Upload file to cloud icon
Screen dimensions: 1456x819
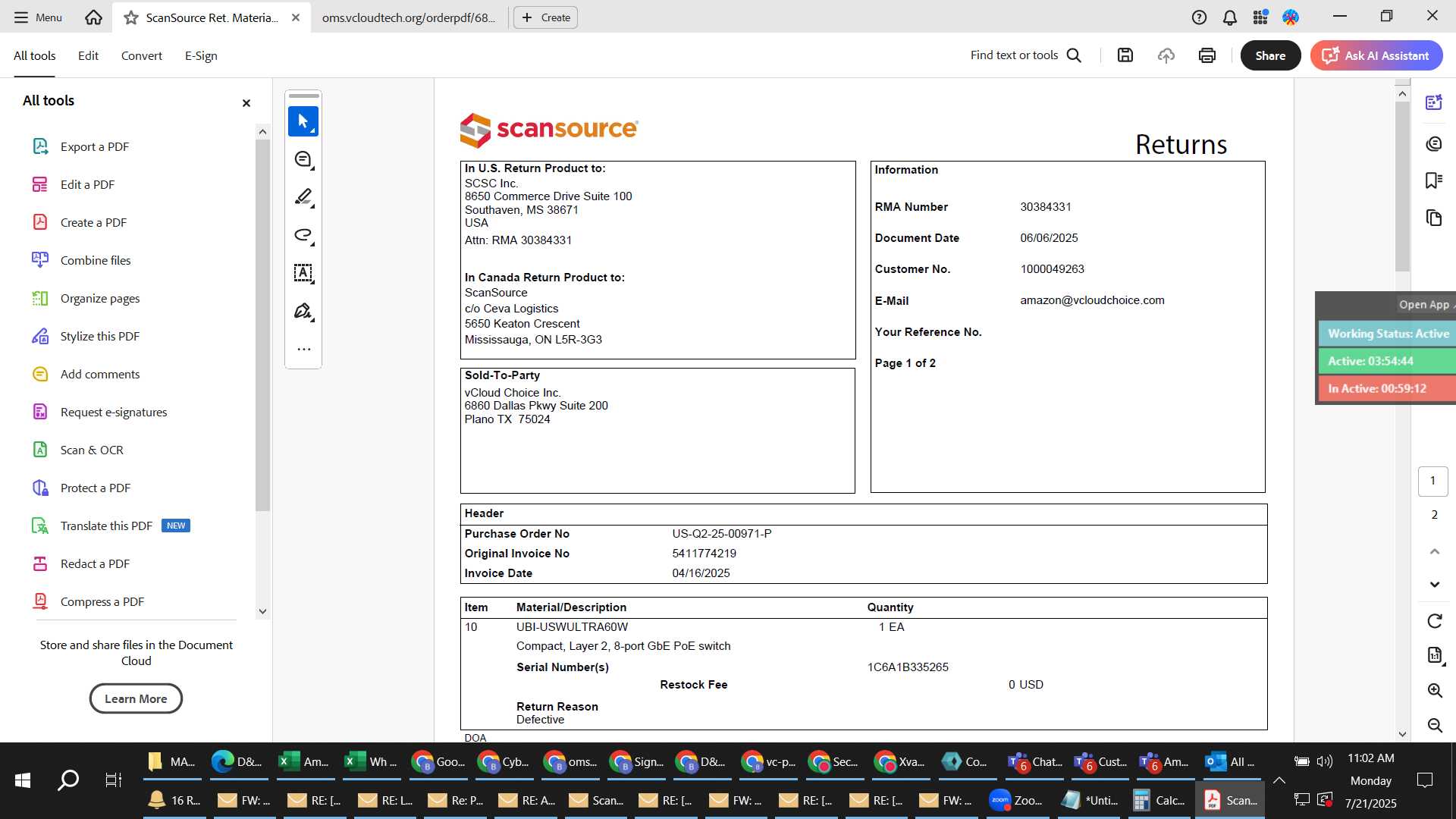click(x=1166, y=55)
